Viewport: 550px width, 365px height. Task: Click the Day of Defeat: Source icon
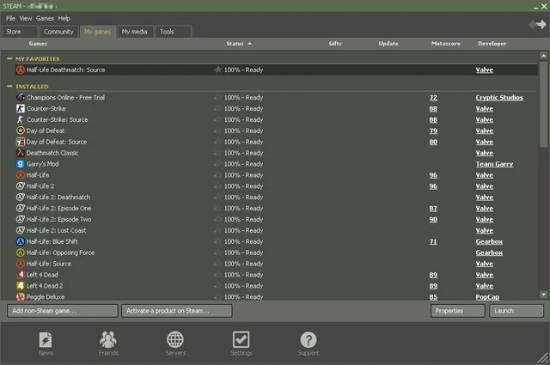[x=20, y=142]
